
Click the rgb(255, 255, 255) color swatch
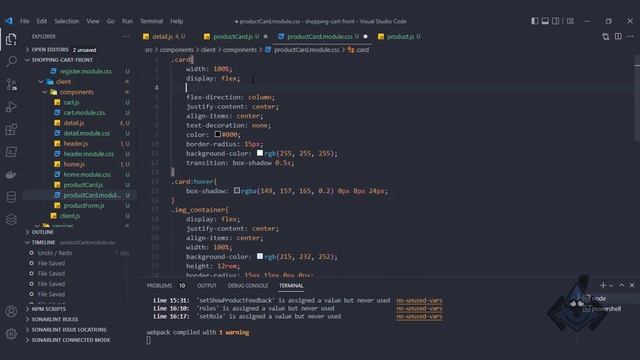[260, 153]
